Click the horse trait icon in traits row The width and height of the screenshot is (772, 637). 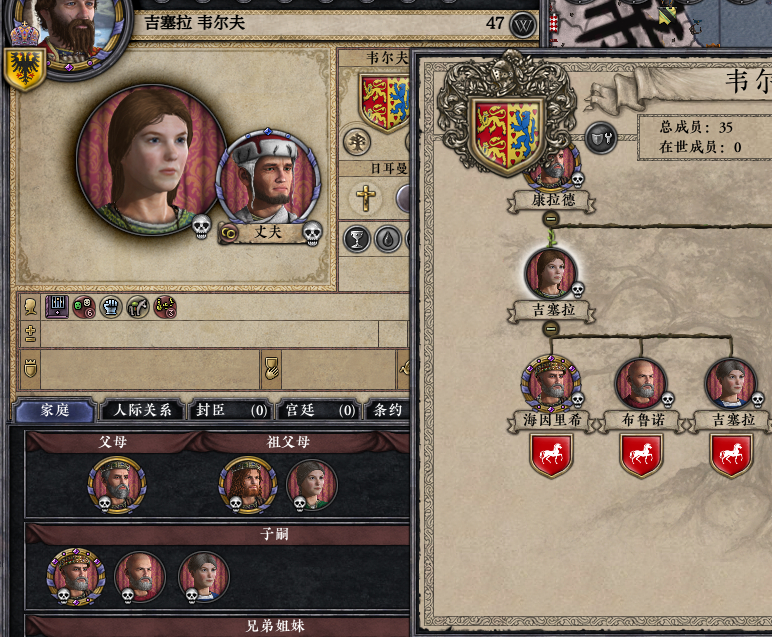click(138, 307)
